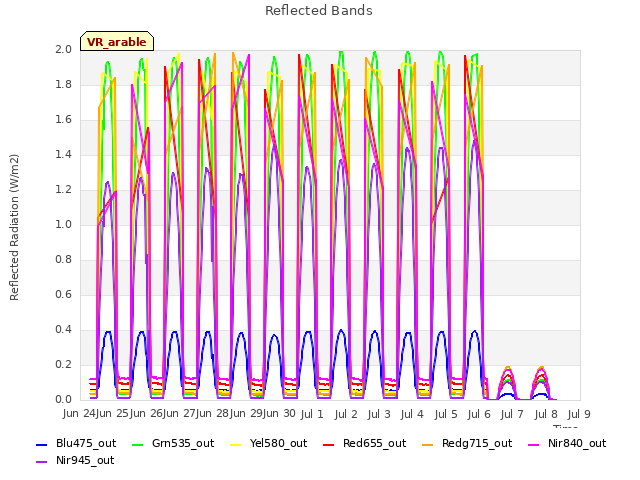Toggle the Red655_out legend entry
Viewport: 640px width, 480px height.
(x=364, y=444)
